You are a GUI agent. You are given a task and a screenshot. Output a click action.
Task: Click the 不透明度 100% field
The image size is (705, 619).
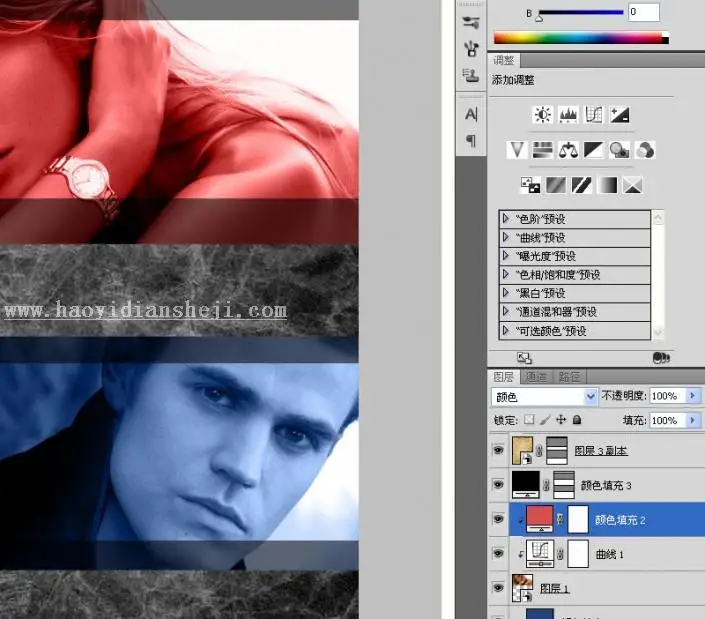pyautogui.click(x=667, y=396)
